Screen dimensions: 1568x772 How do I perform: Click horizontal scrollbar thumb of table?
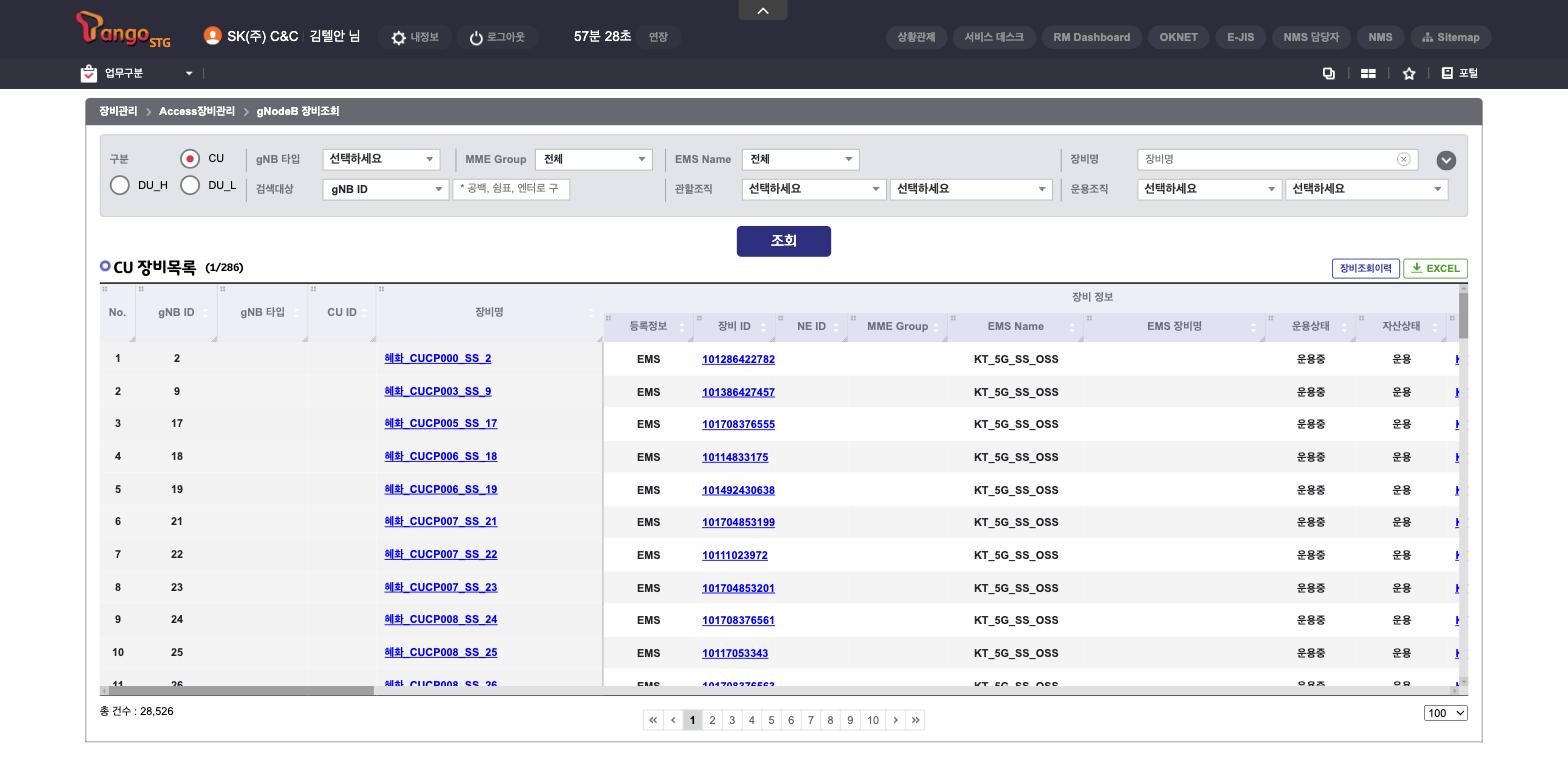click(x=241, y=690)
